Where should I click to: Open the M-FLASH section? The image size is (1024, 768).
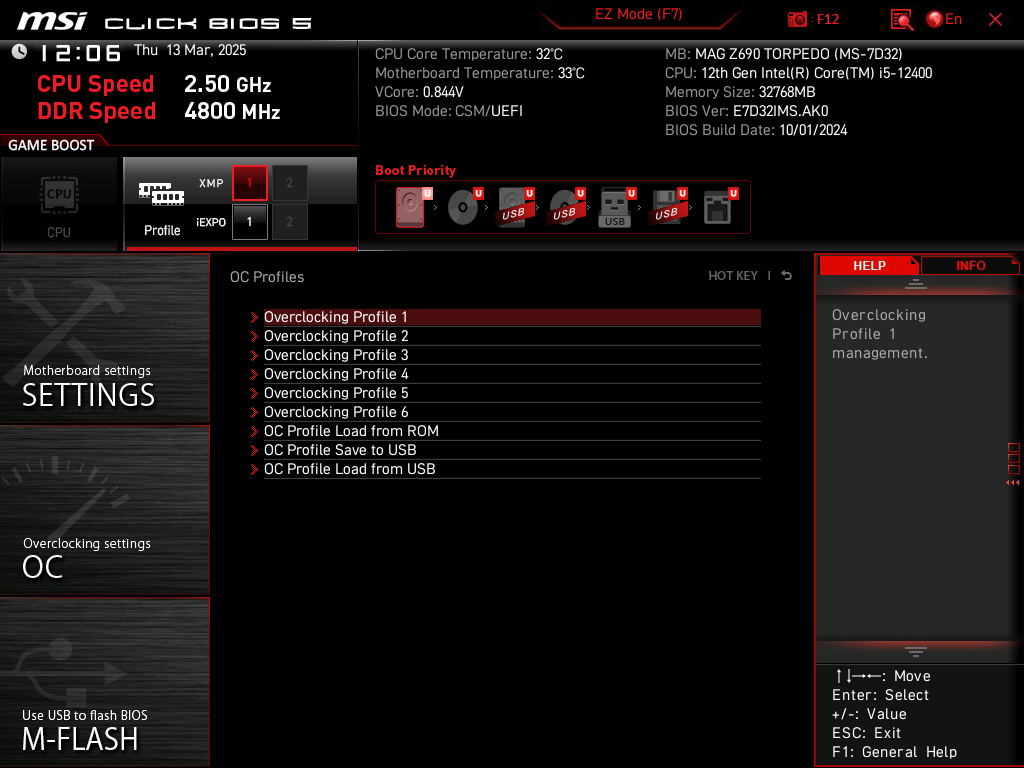click(104, 681)
